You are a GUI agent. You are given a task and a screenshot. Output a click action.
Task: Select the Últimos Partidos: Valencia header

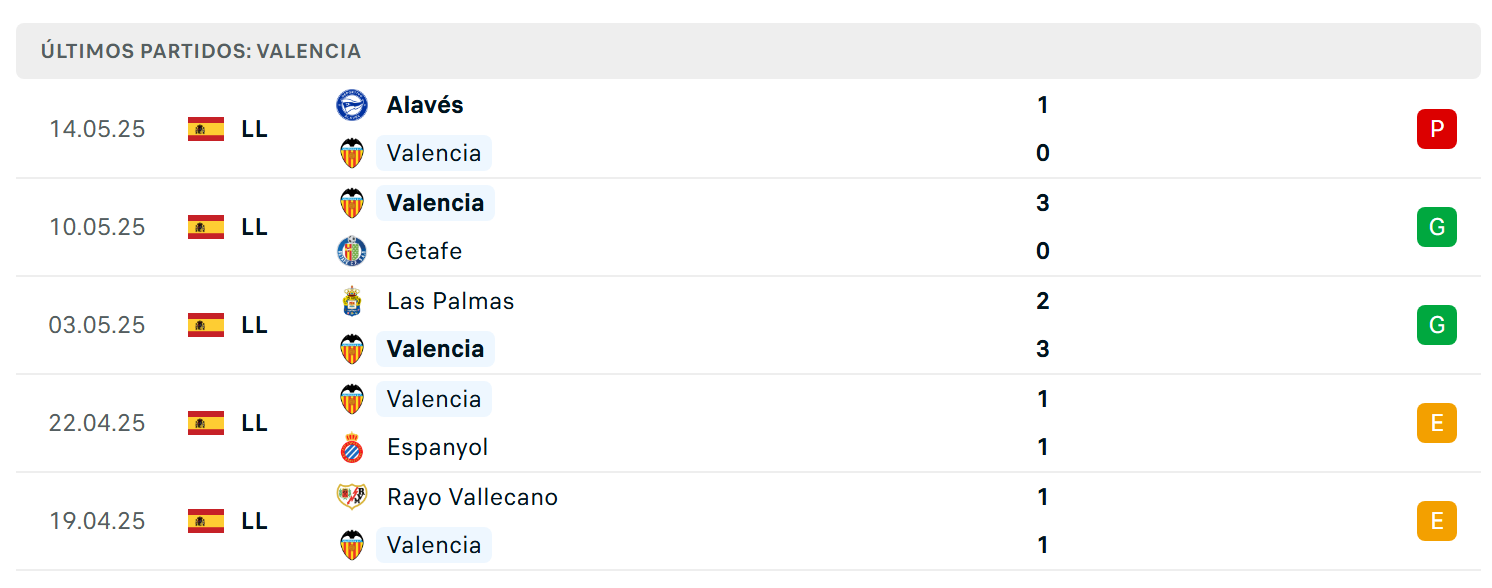tap(201, 51)
